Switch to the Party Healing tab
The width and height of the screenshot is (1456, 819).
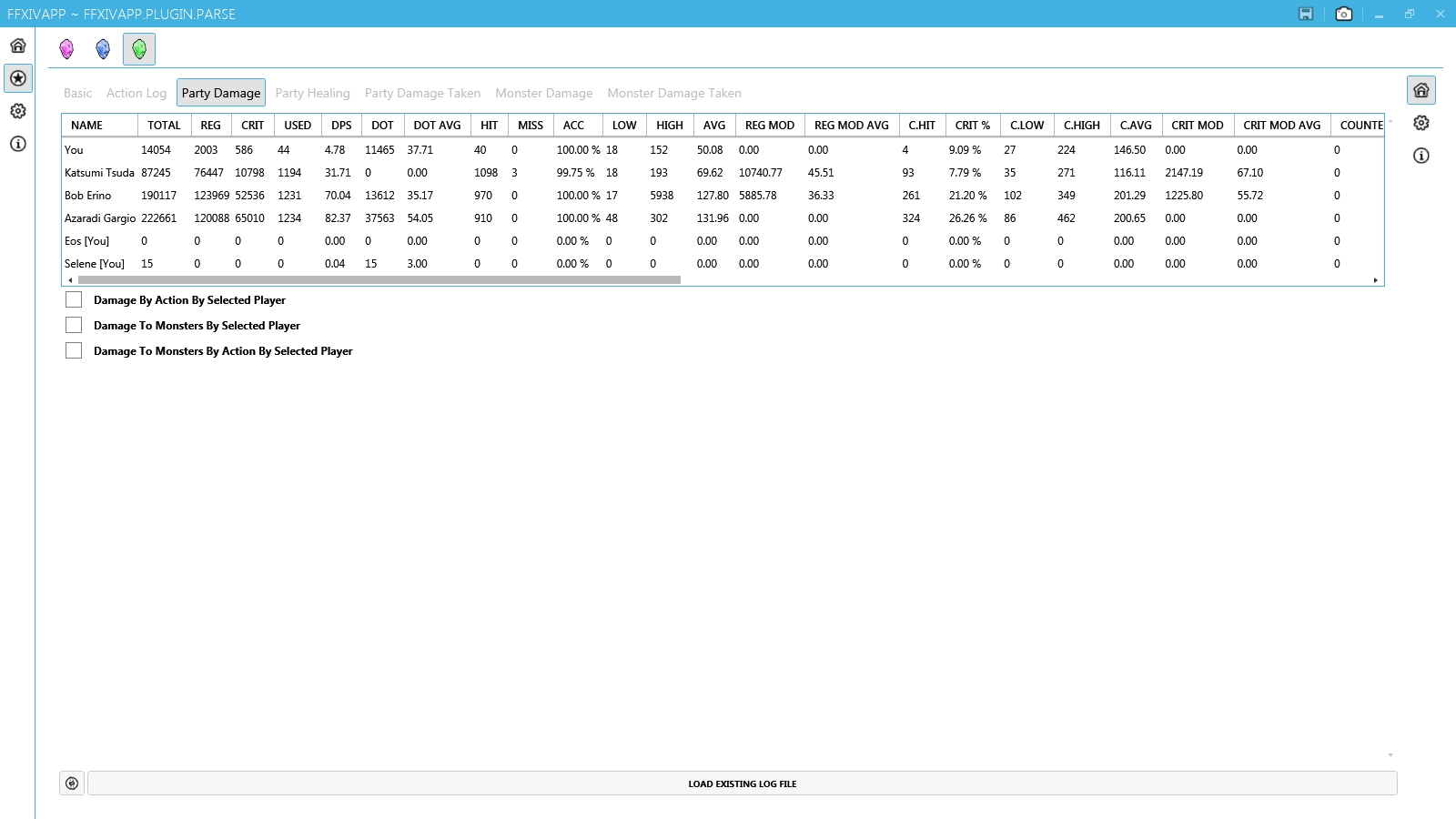(x=312, y=93)
